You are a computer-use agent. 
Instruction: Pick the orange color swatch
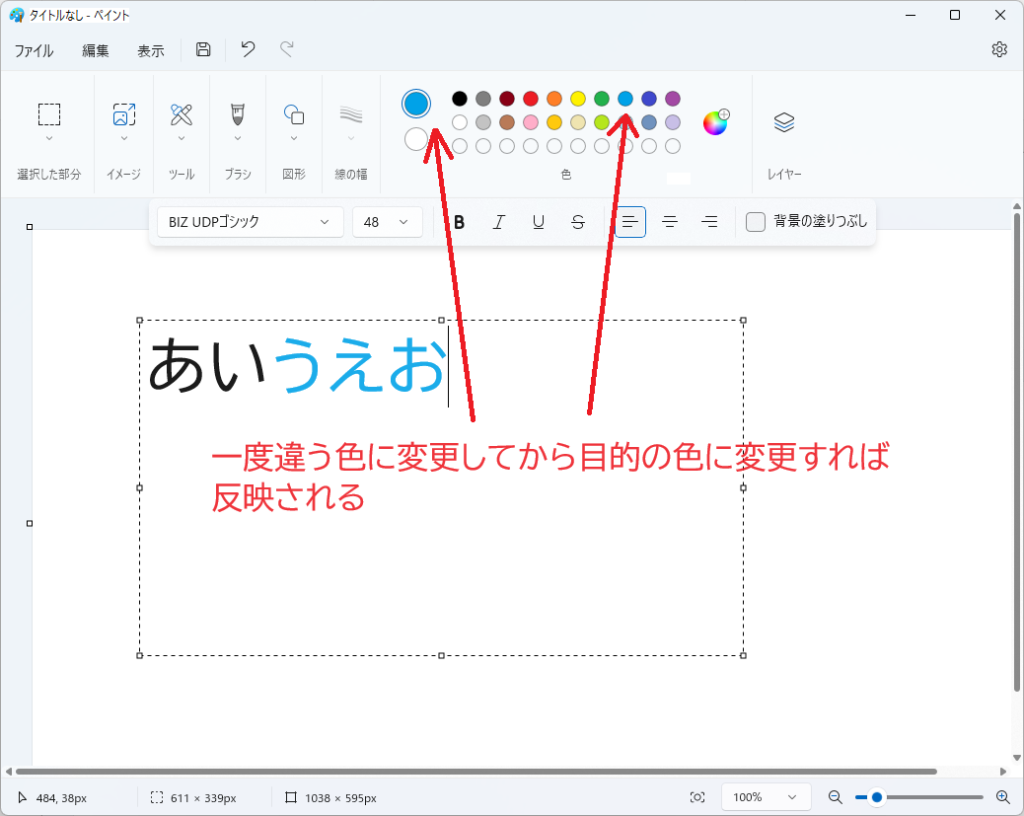coord(554,99)
